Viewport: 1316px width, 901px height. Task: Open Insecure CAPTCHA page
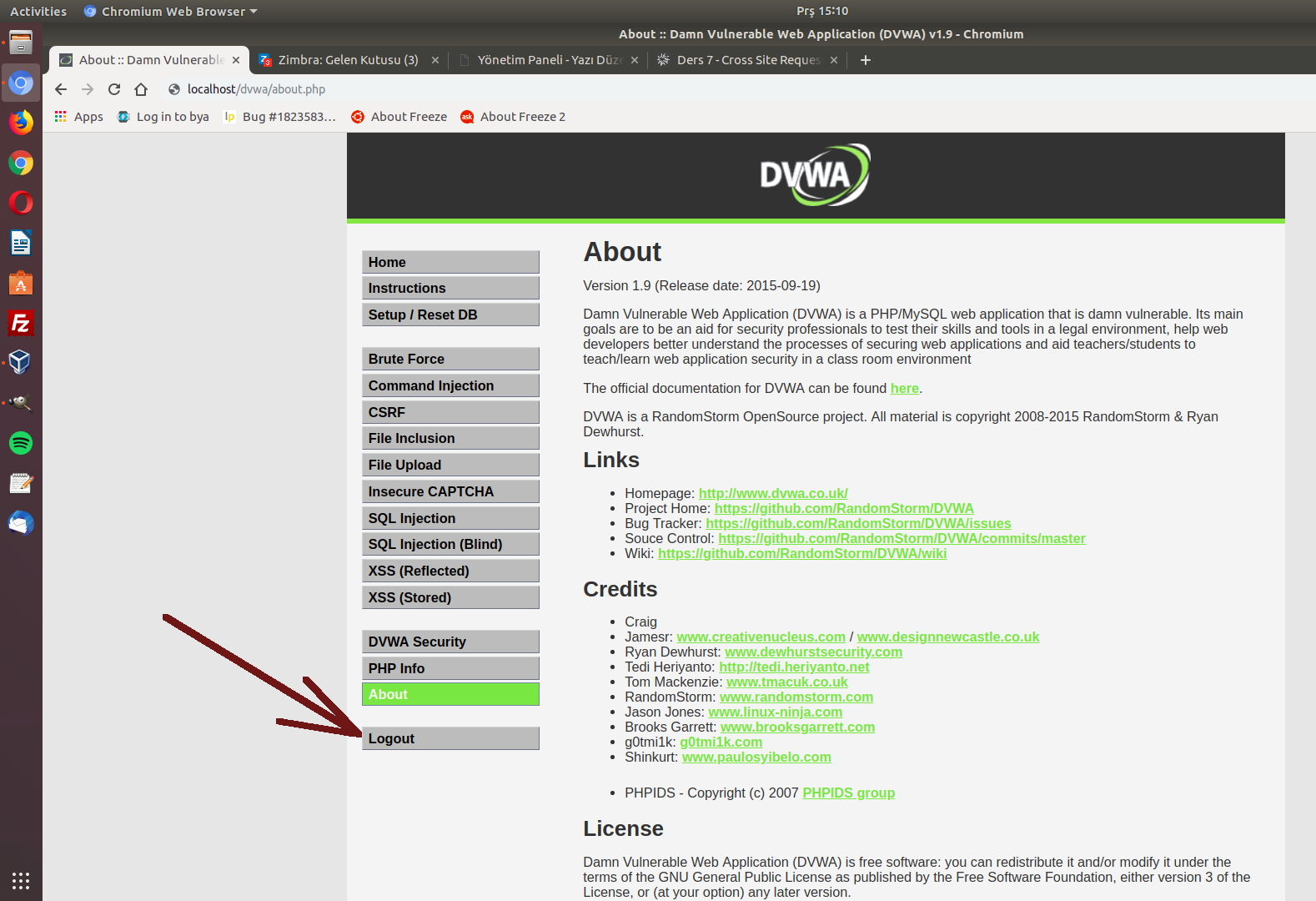pyautogui.click(x=450, y=491)
